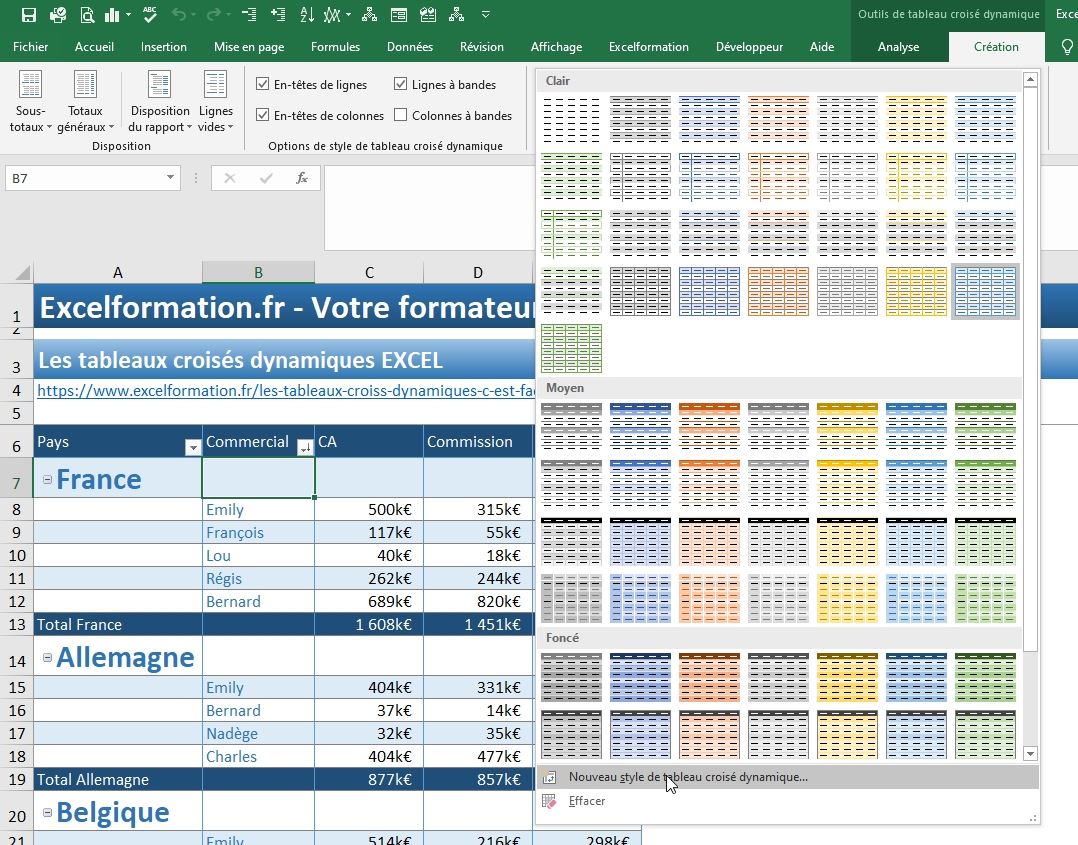Click the style gallery scroll down arrow
The height and width of the screenshot is (845, 1078).
tap(1031, 754)
